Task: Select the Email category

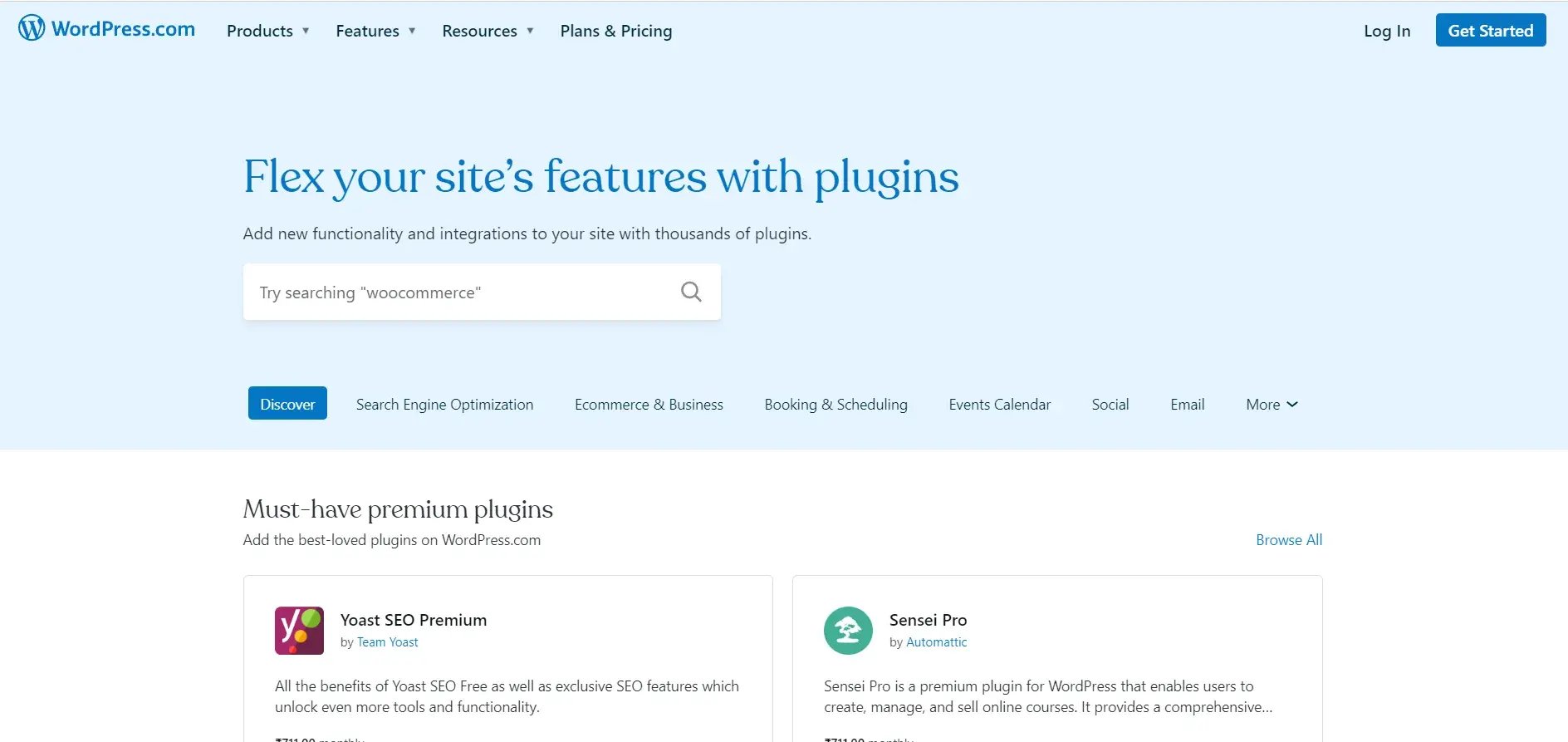Action: [x=1187, y=404]
